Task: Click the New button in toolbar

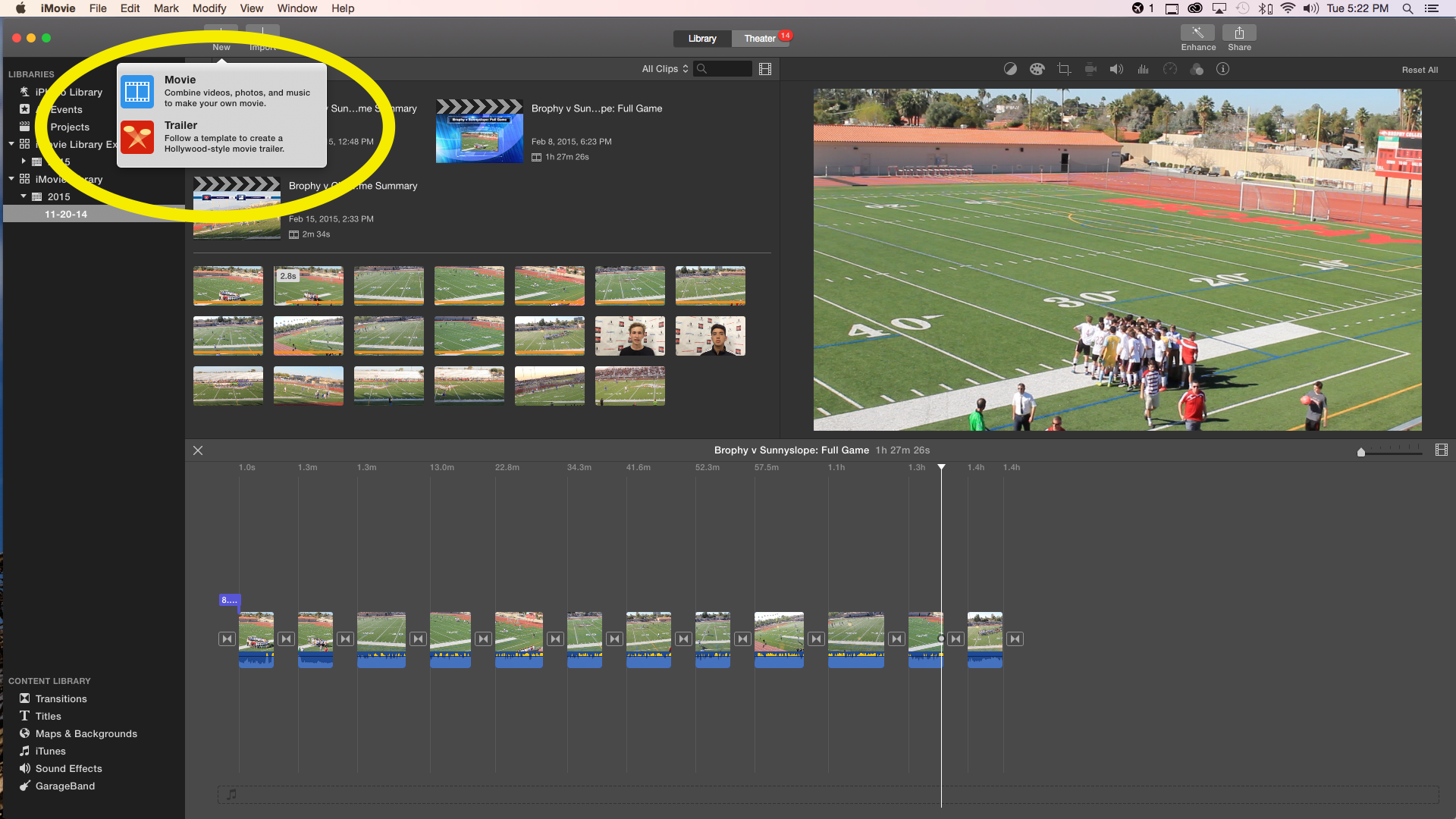Action: point(221,38)
